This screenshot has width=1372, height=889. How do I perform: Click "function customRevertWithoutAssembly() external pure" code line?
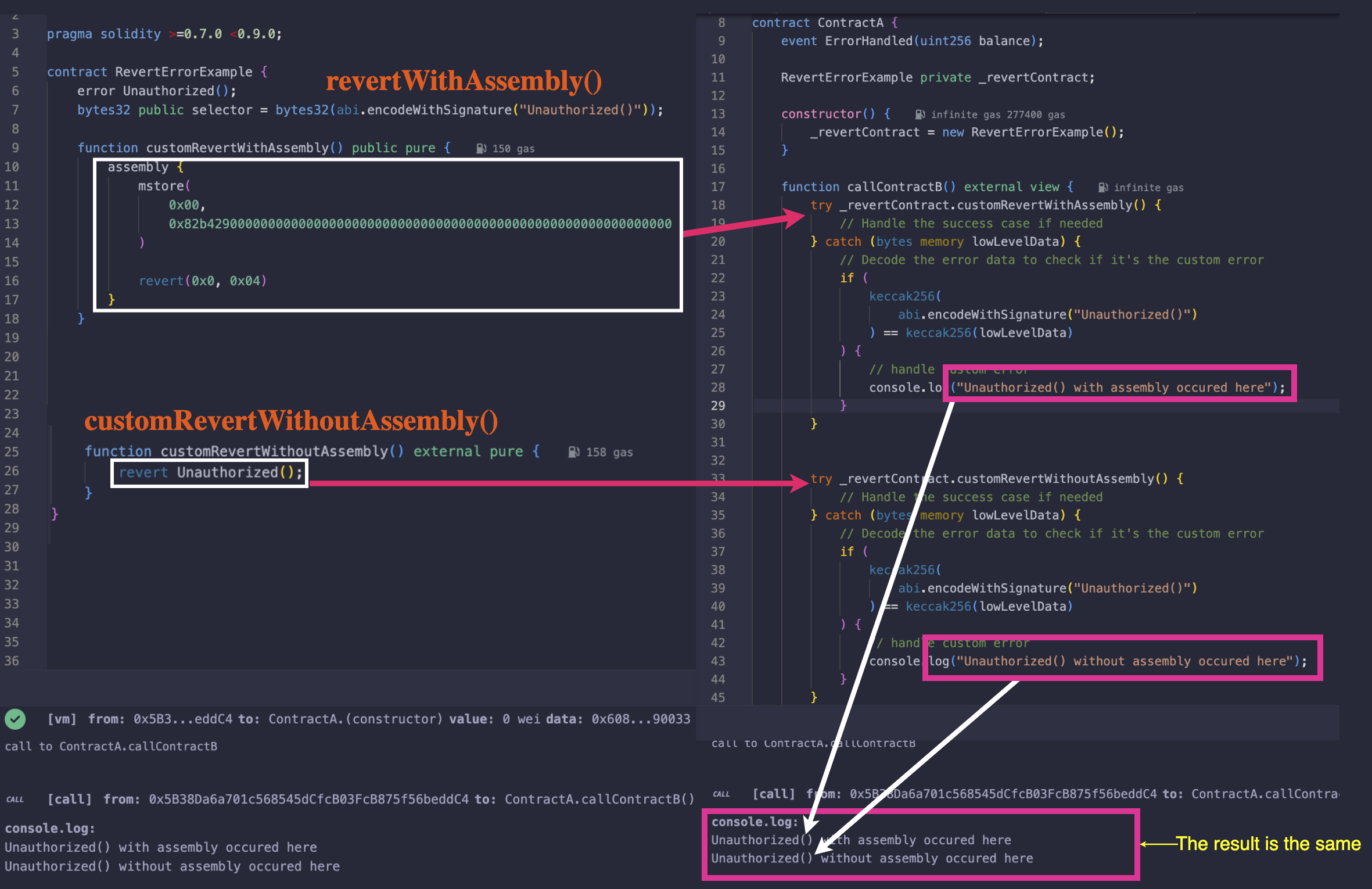click(x=313, y=451)
